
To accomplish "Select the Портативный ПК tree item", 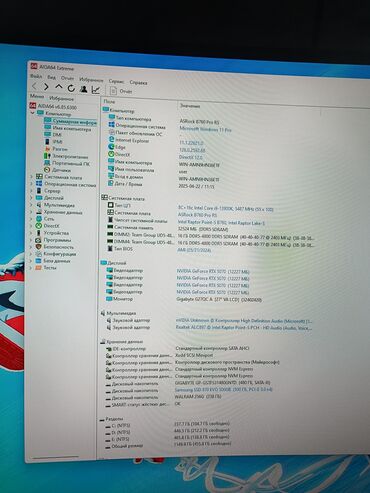I will (67, 163).
